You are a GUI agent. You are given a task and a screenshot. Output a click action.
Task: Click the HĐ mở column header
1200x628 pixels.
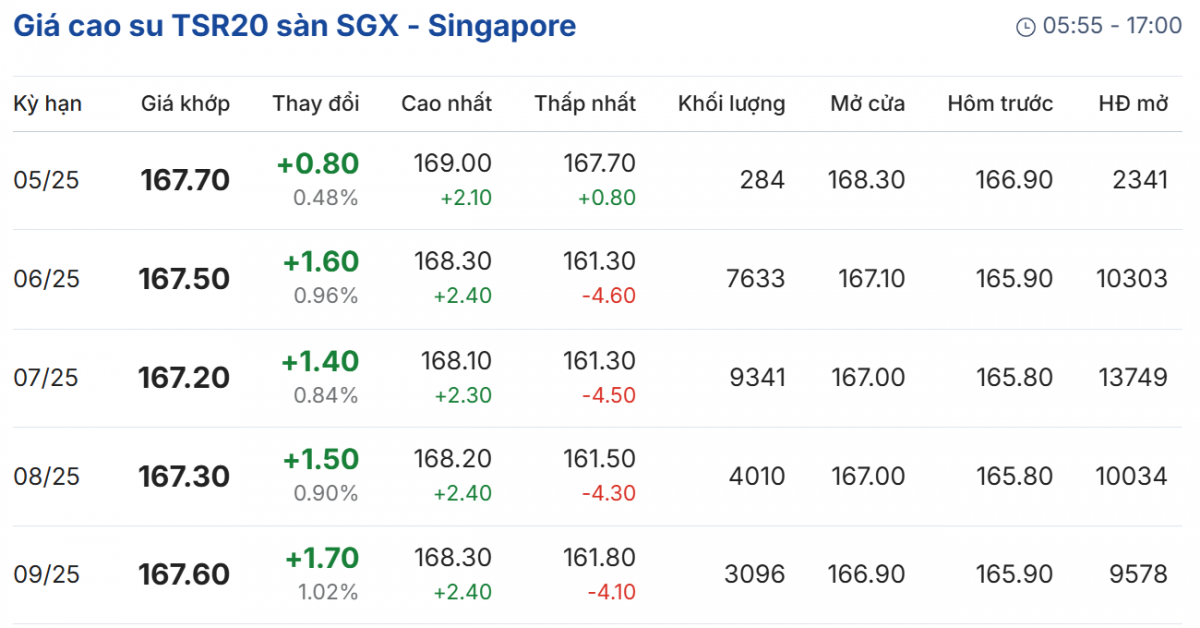(1133, 104)
